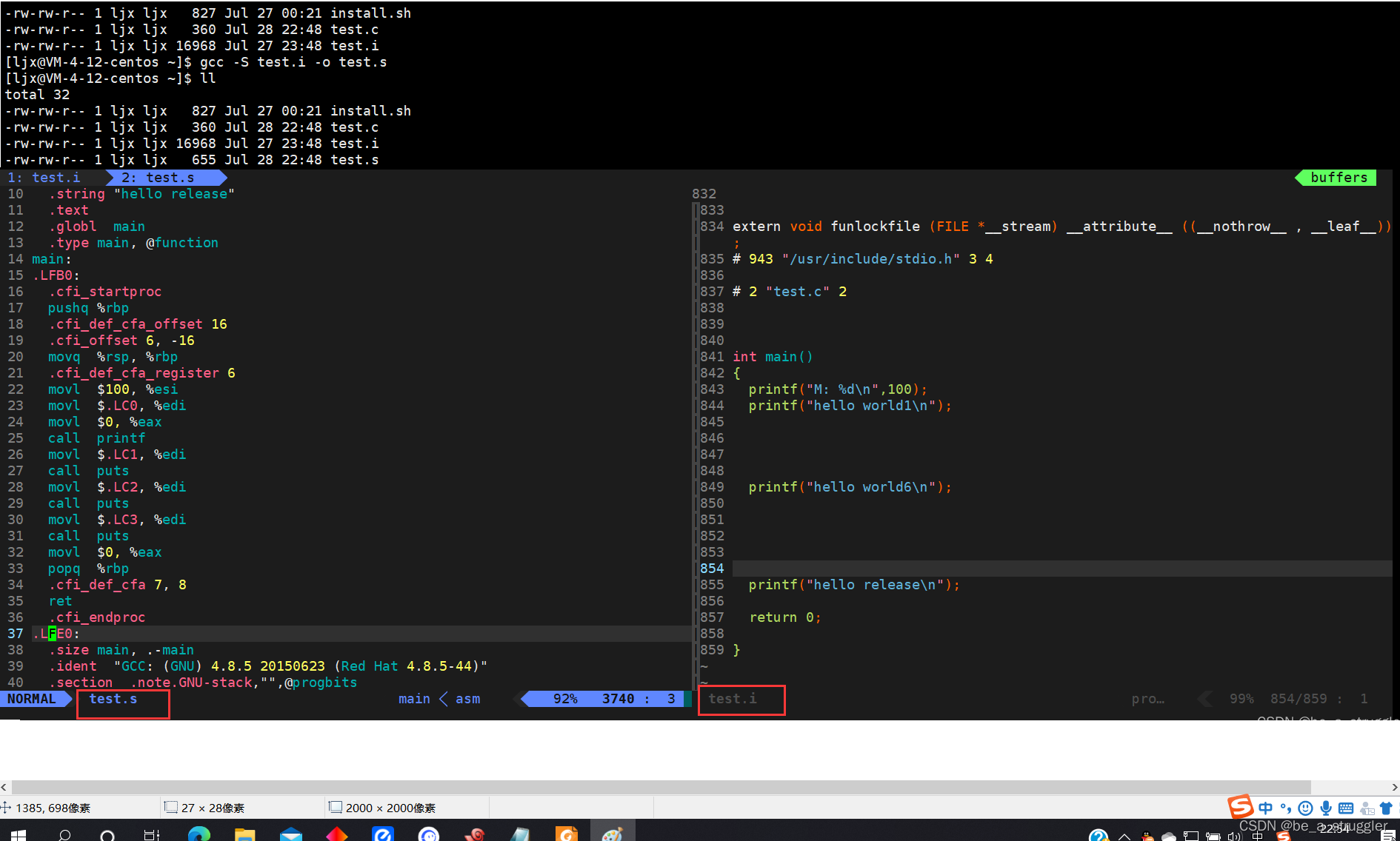
Task: Open the red snail icon on taskbar
Action: click(x=475, y=834)
